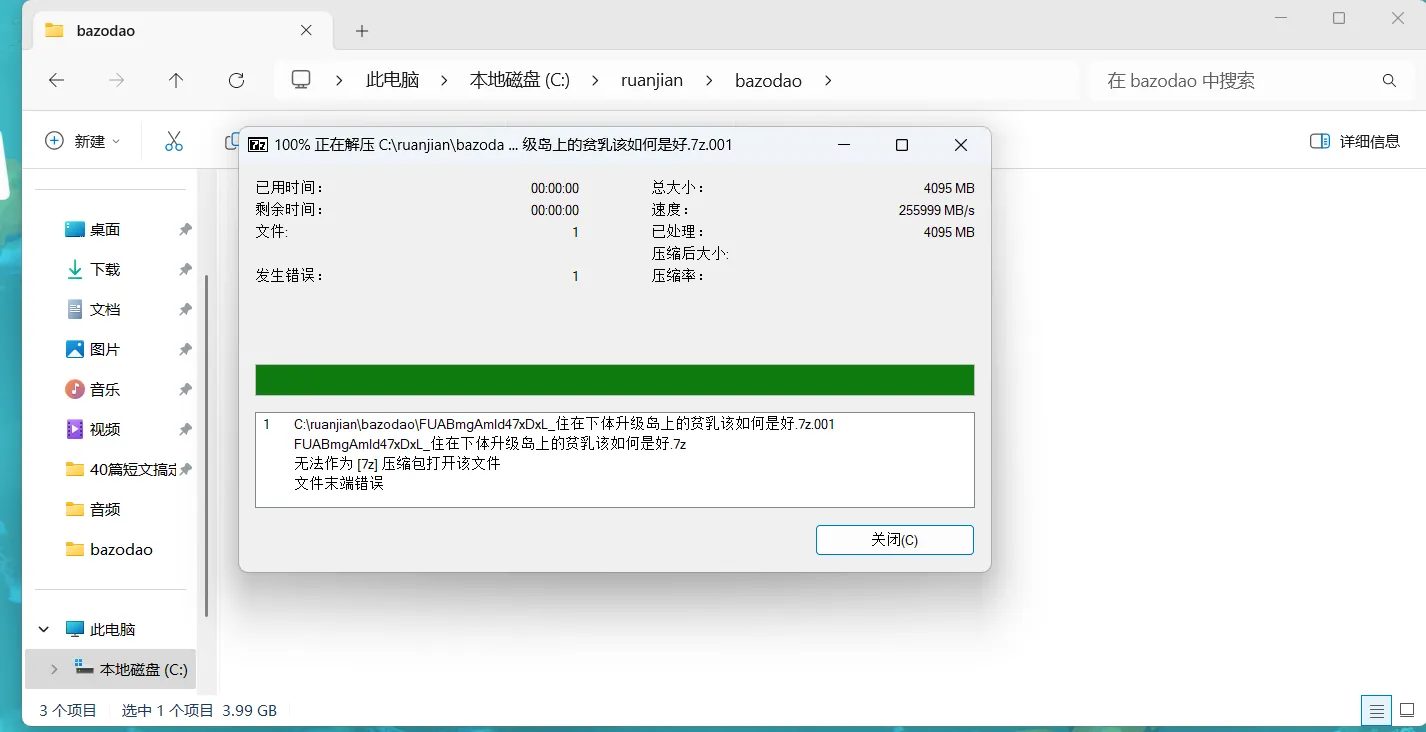Click the green extraction progress bar
This screenshot has width=1426, height=732.
[615, 380]
